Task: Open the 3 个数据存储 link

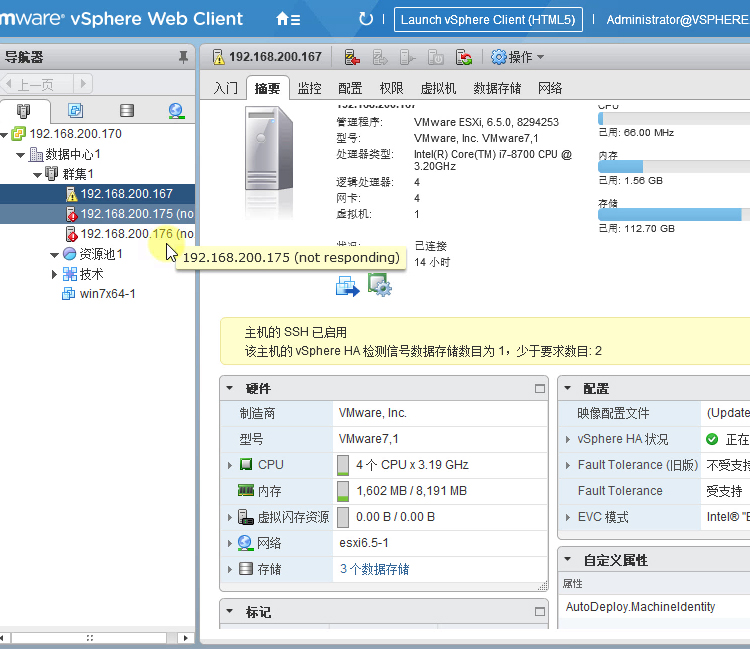Action: [x=375, y=569]
